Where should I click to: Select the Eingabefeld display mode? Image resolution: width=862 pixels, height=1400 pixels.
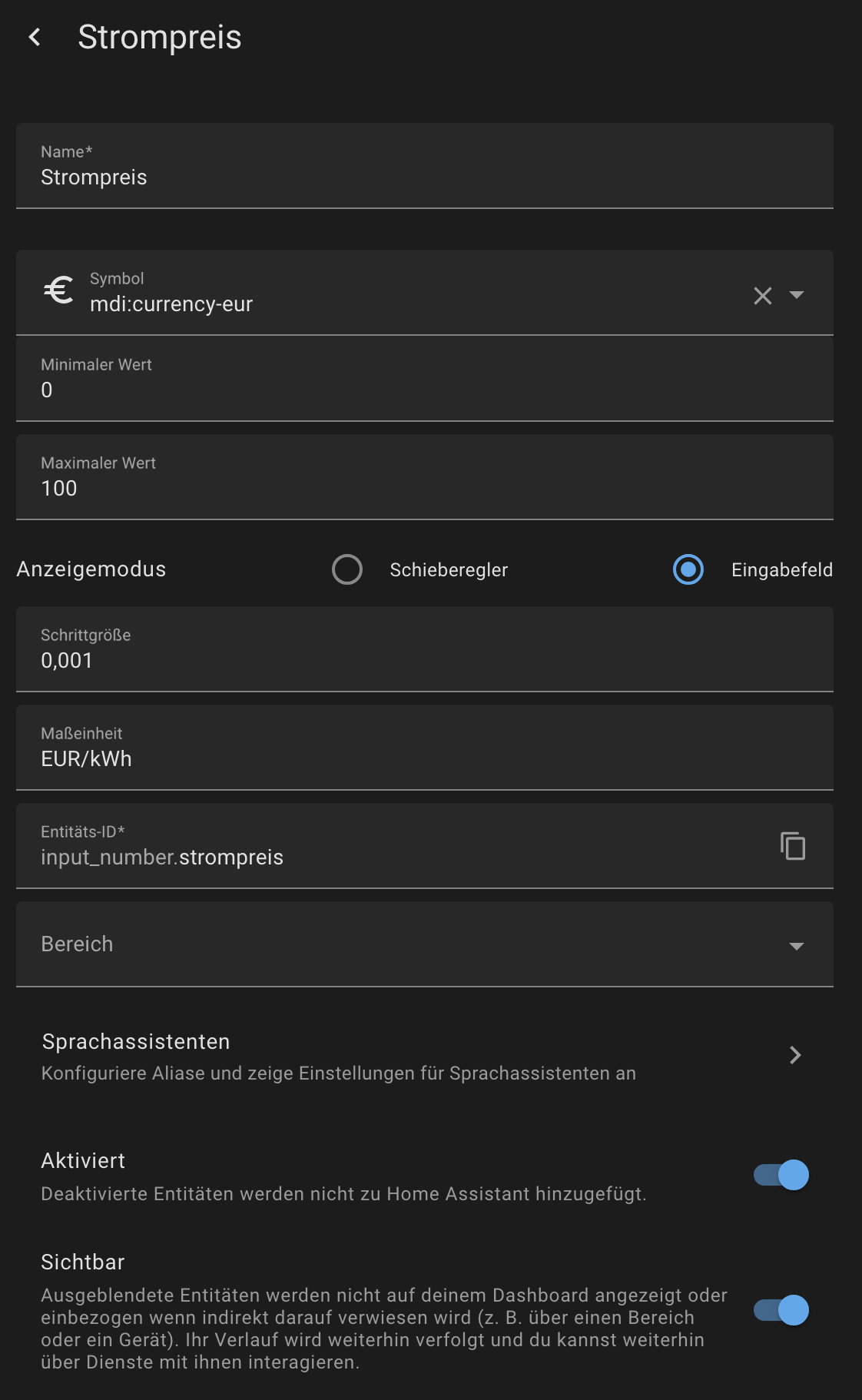point(688,569)
